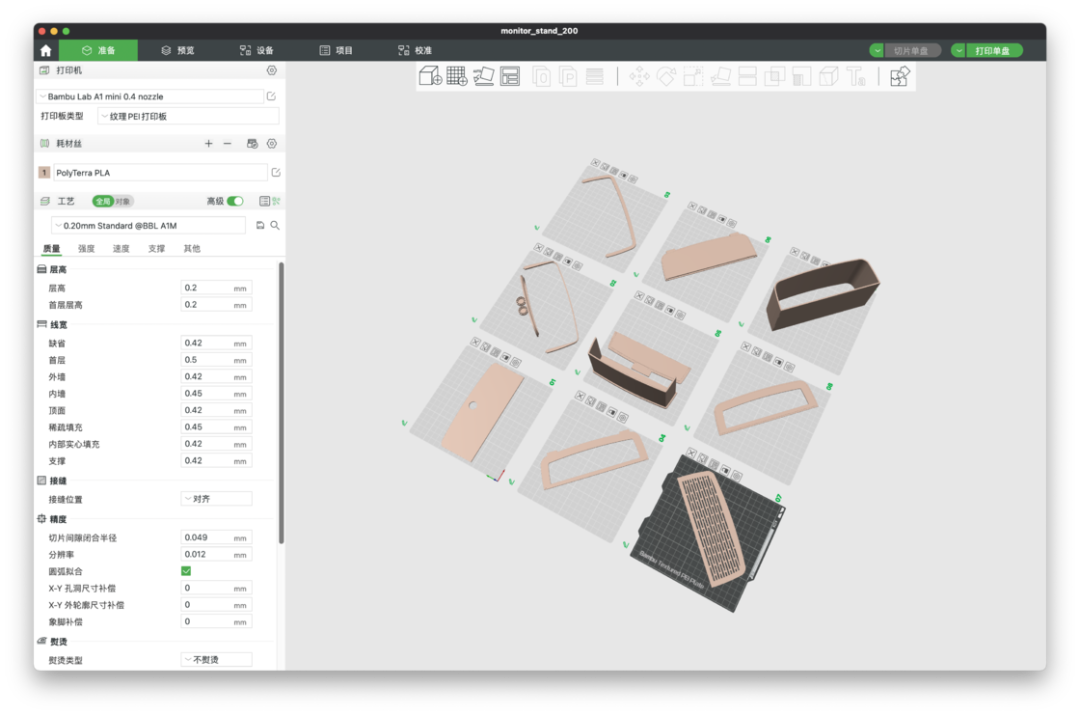Image resolution: width=1080 pixels, height=715 pixels.
Task: Remove a filament with the minus icon
Action: click(x=227, y=143)
